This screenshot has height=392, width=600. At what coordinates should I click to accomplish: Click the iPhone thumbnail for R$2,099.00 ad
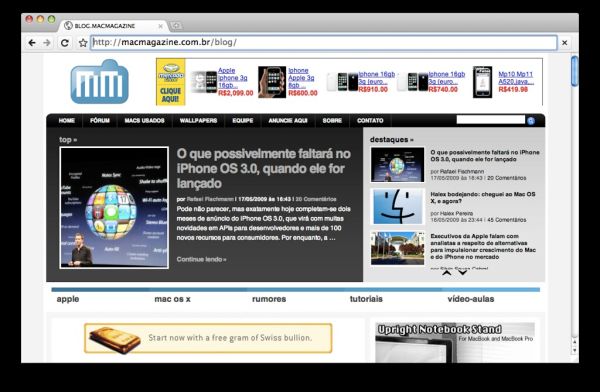pos(204,82)
